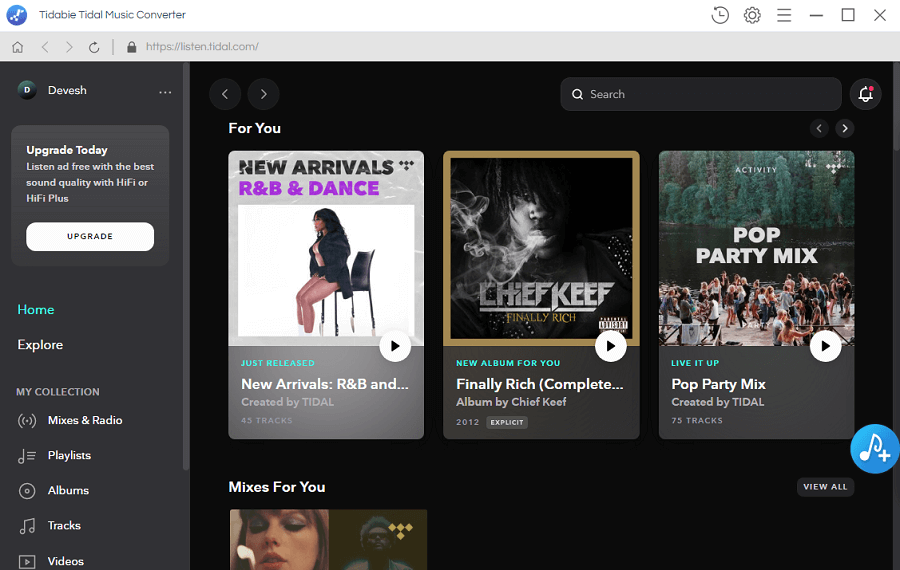Click the browser home icon
Screen dimensions: 900x570
point(17,47)
